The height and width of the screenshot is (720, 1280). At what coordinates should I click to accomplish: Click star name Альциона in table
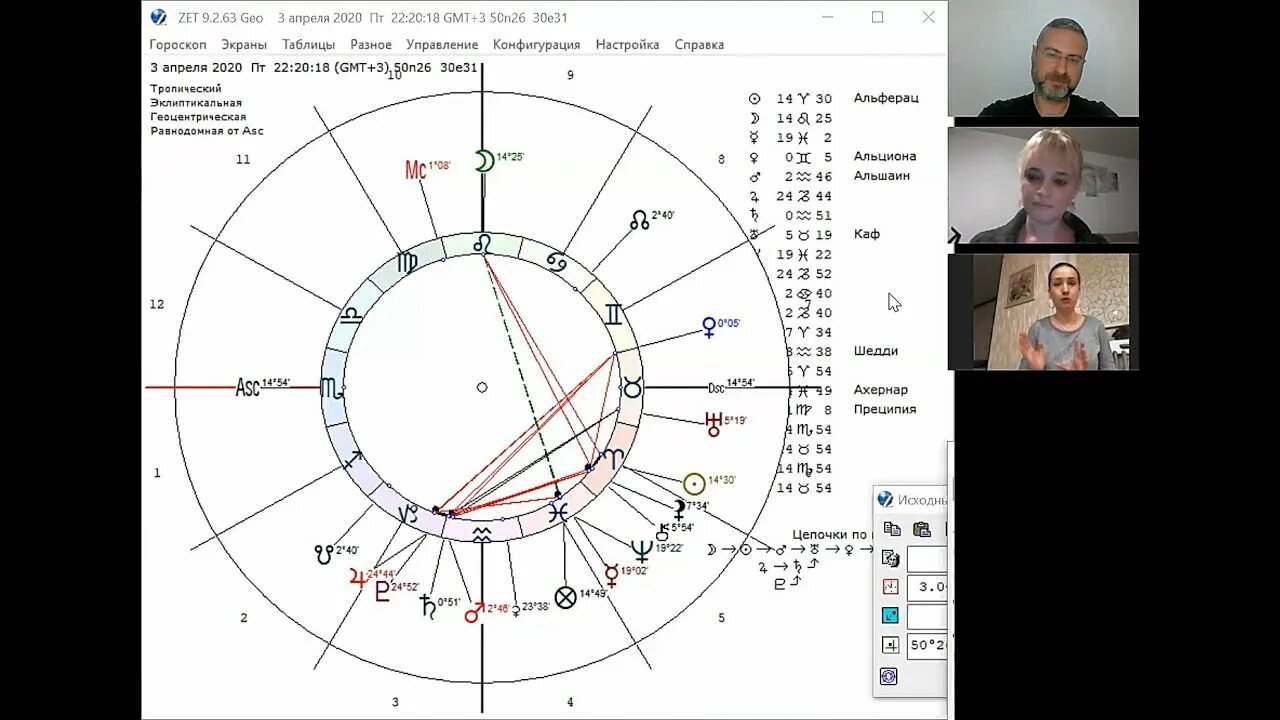pos(885,156)
